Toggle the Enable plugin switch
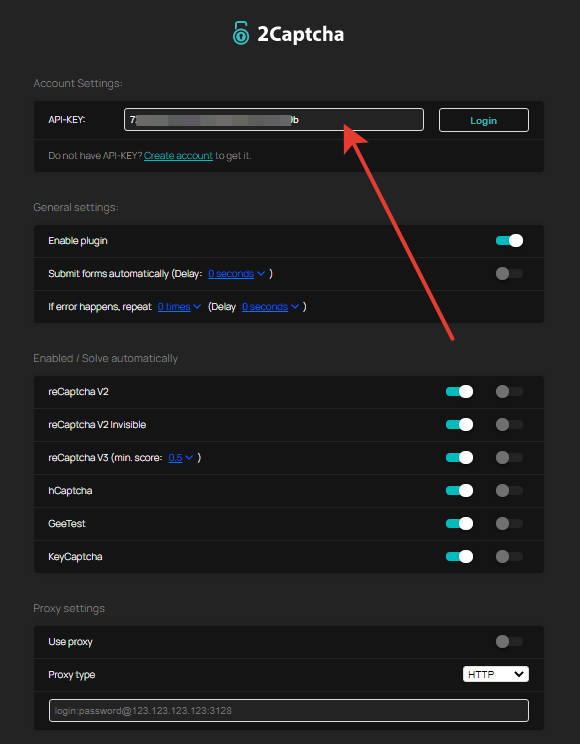Viewport: 580px width, 744px height. pos(509,241)
